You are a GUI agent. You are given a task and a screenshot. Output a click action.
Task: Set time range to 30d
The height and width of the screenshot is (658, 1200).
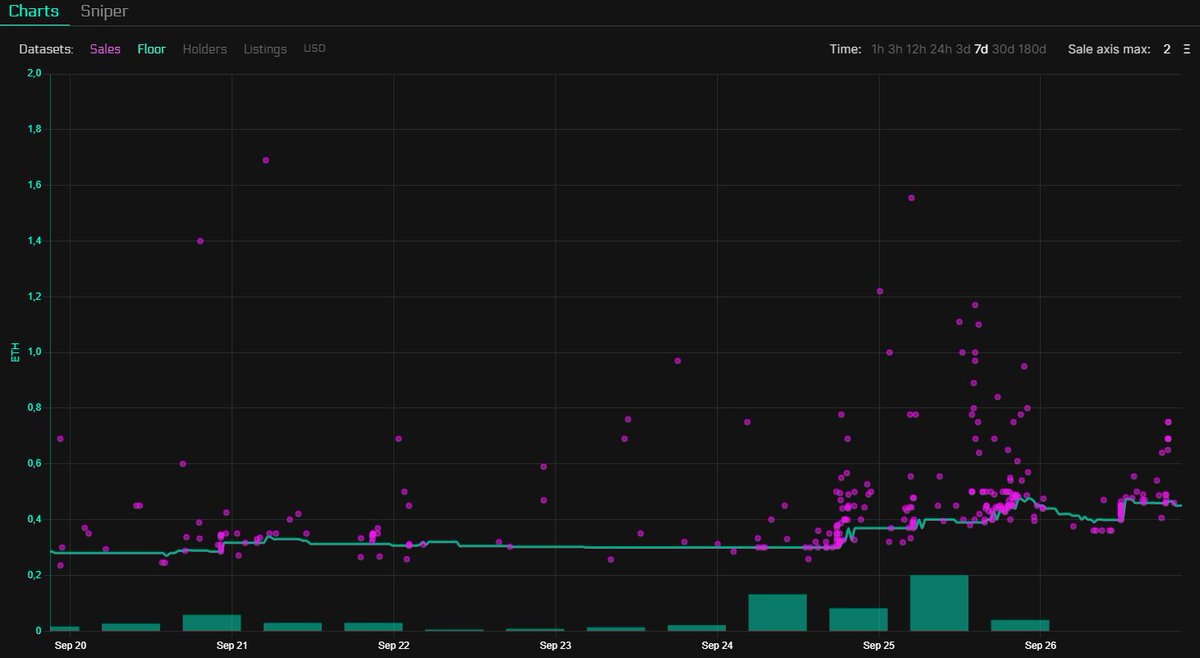coord(1003,49)
